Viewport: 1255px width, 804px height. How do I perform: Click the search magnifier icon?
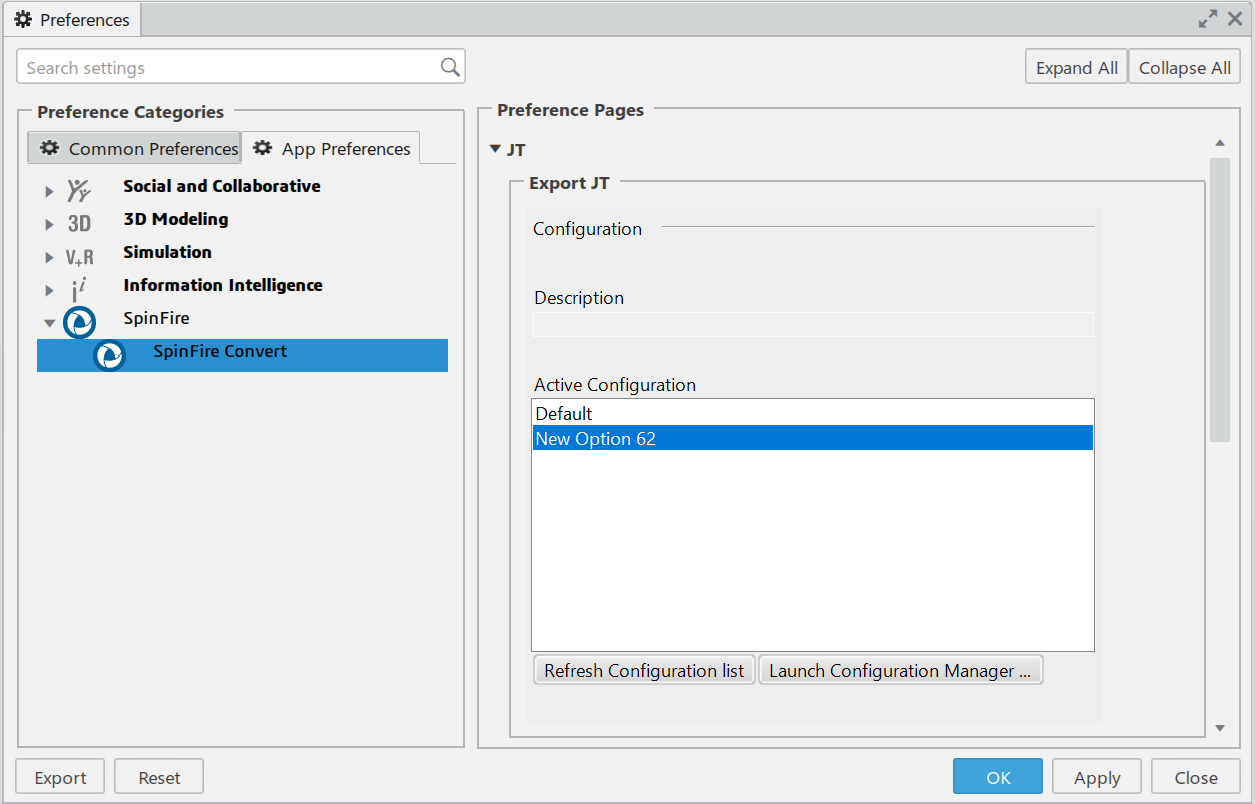tap(450, 67)
